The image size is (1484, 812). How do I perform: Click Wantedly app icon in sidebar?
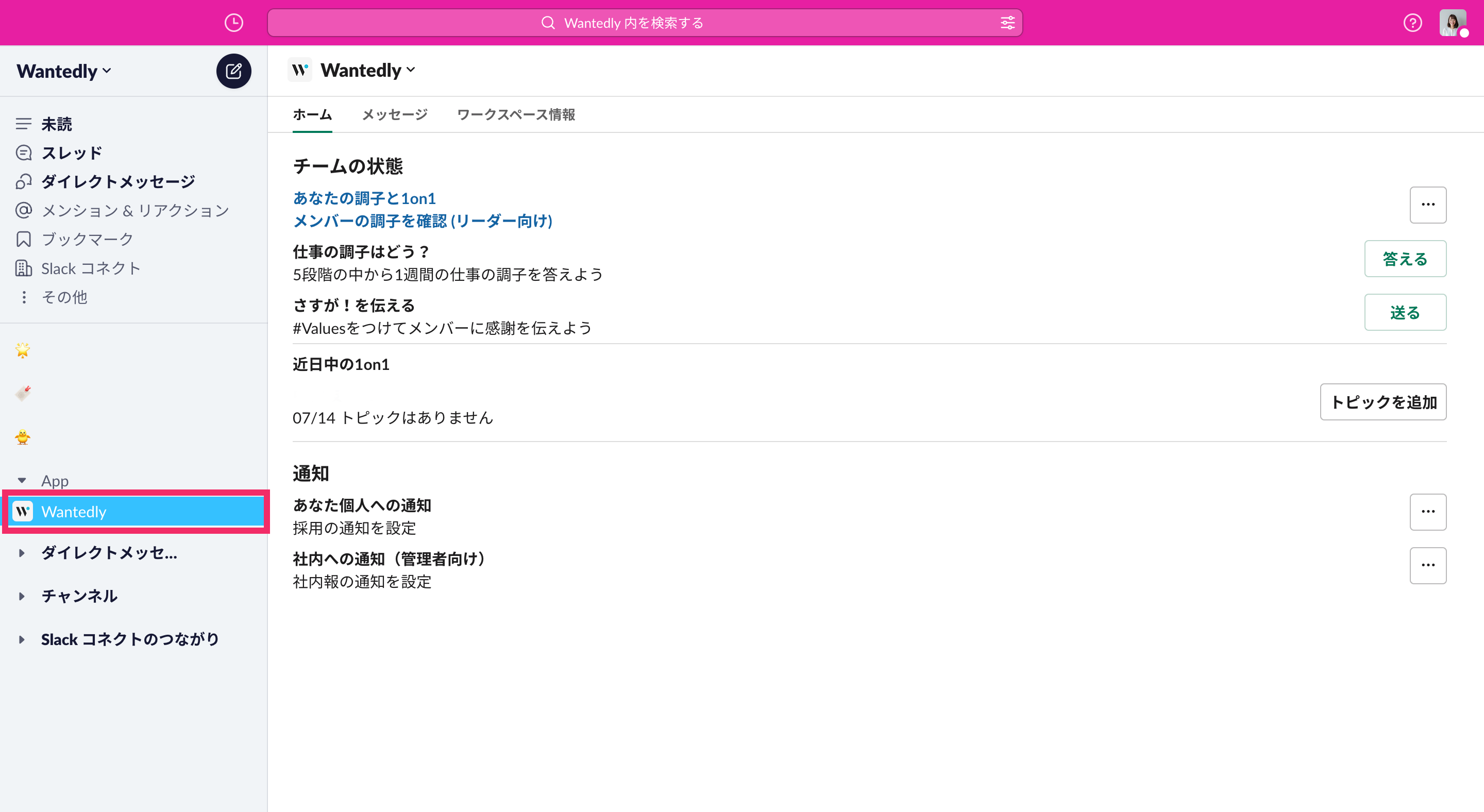pos(23,512)
